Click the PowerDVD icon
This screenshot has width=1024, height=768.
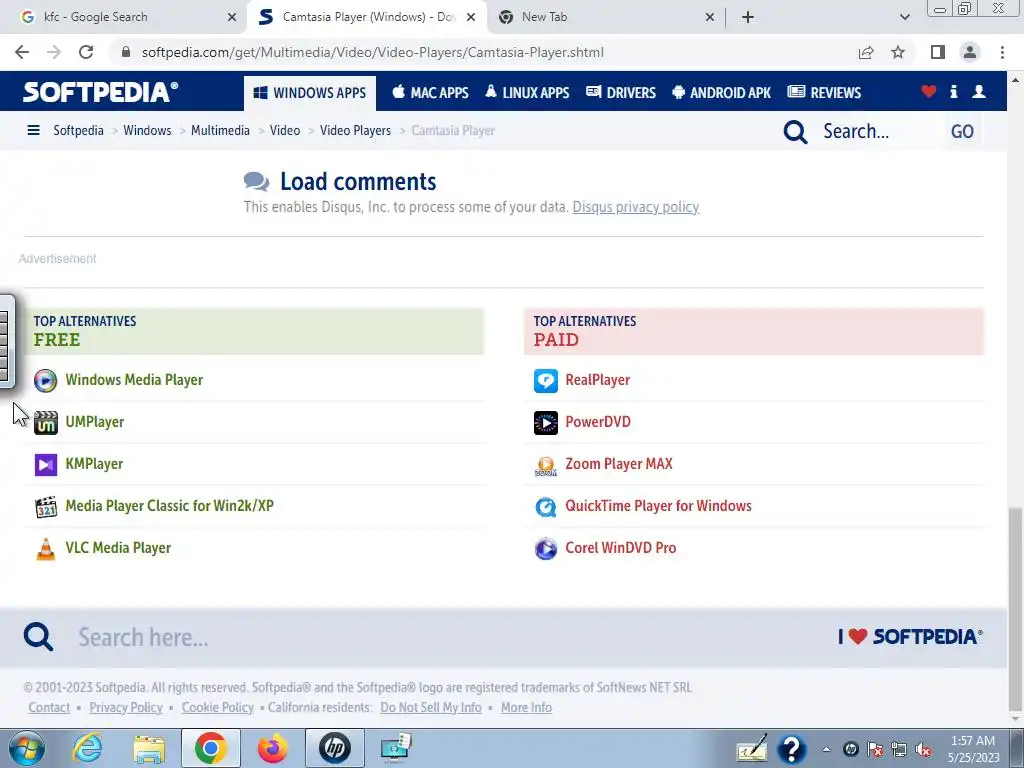click(545, 423)
